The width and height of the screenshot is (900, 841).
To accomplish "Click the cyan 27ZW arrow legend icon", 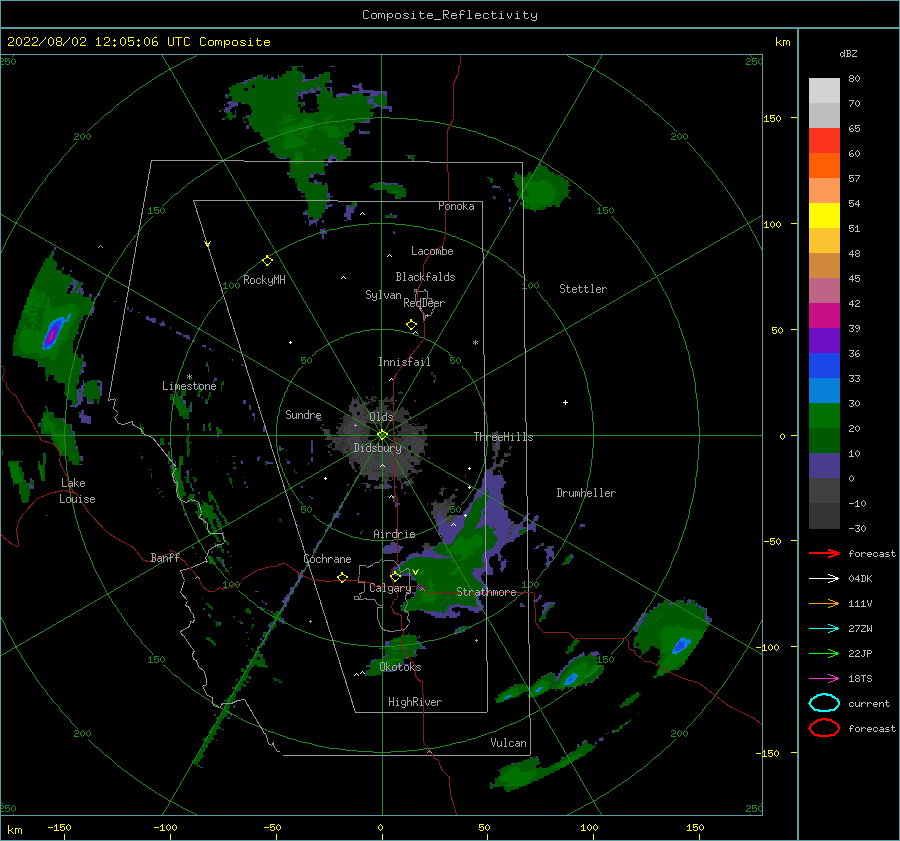I will tap(824, 629).
